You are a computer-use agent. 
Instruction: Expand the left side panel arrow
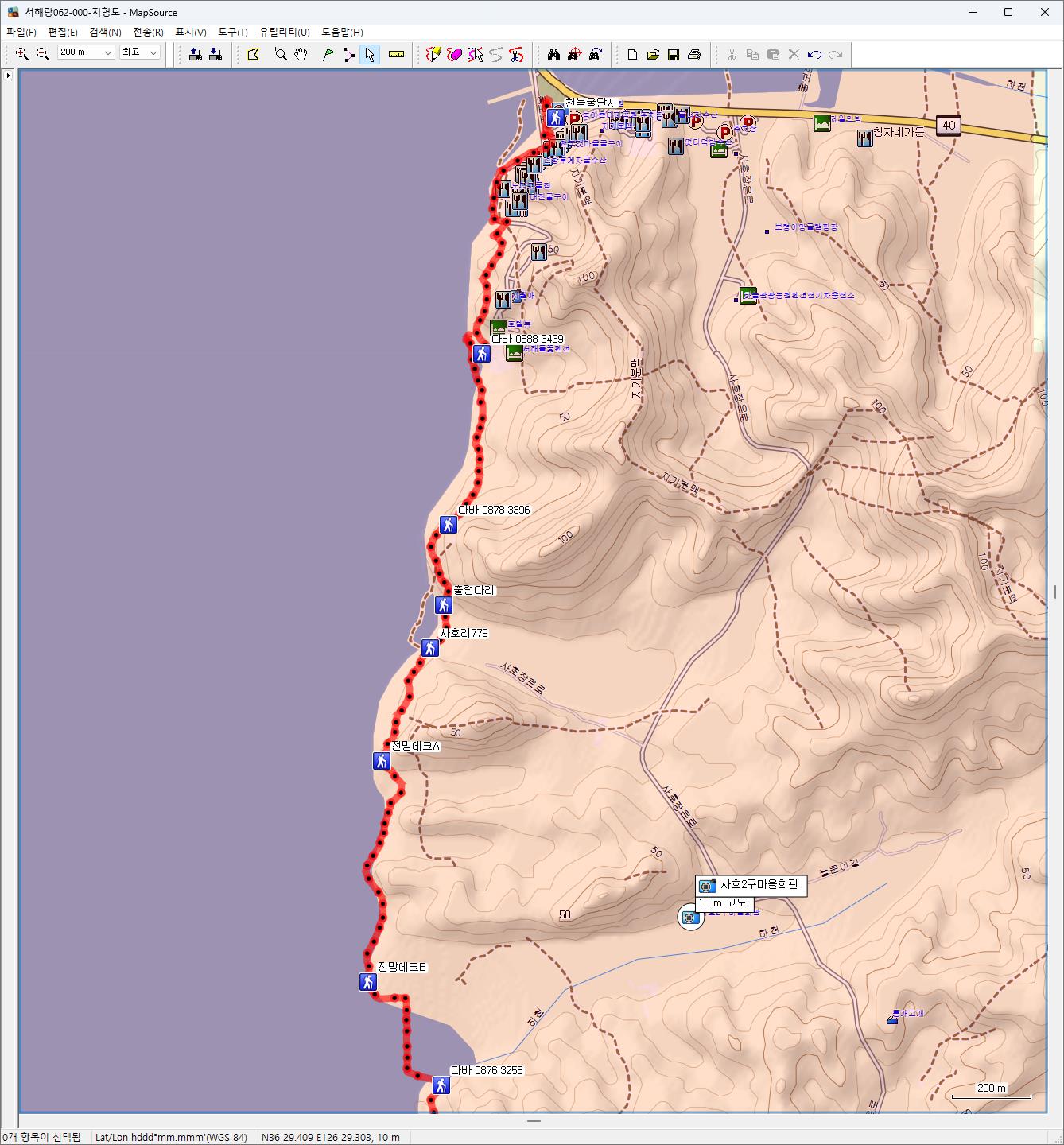8,76
